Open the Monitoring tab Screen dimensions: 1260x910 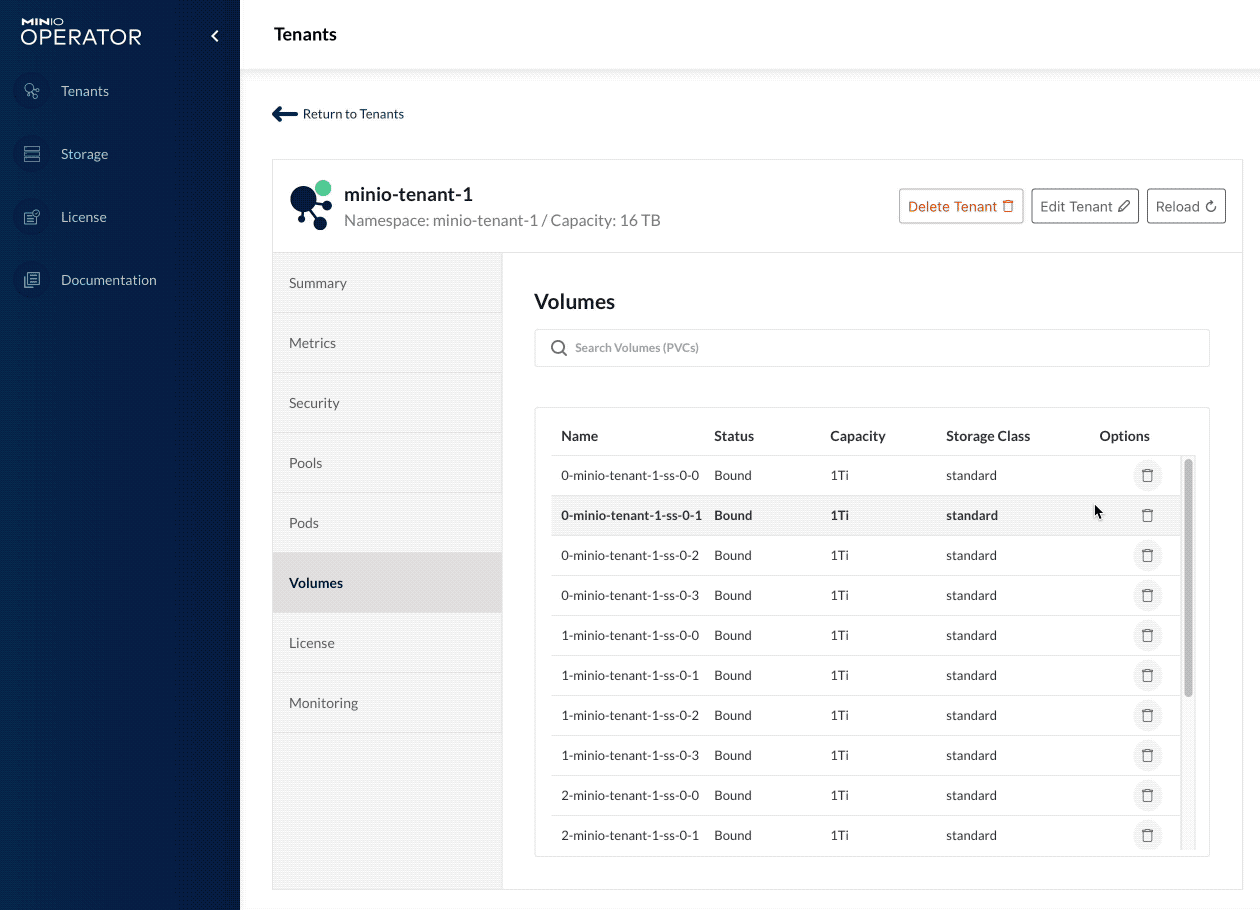click(387, 703)
